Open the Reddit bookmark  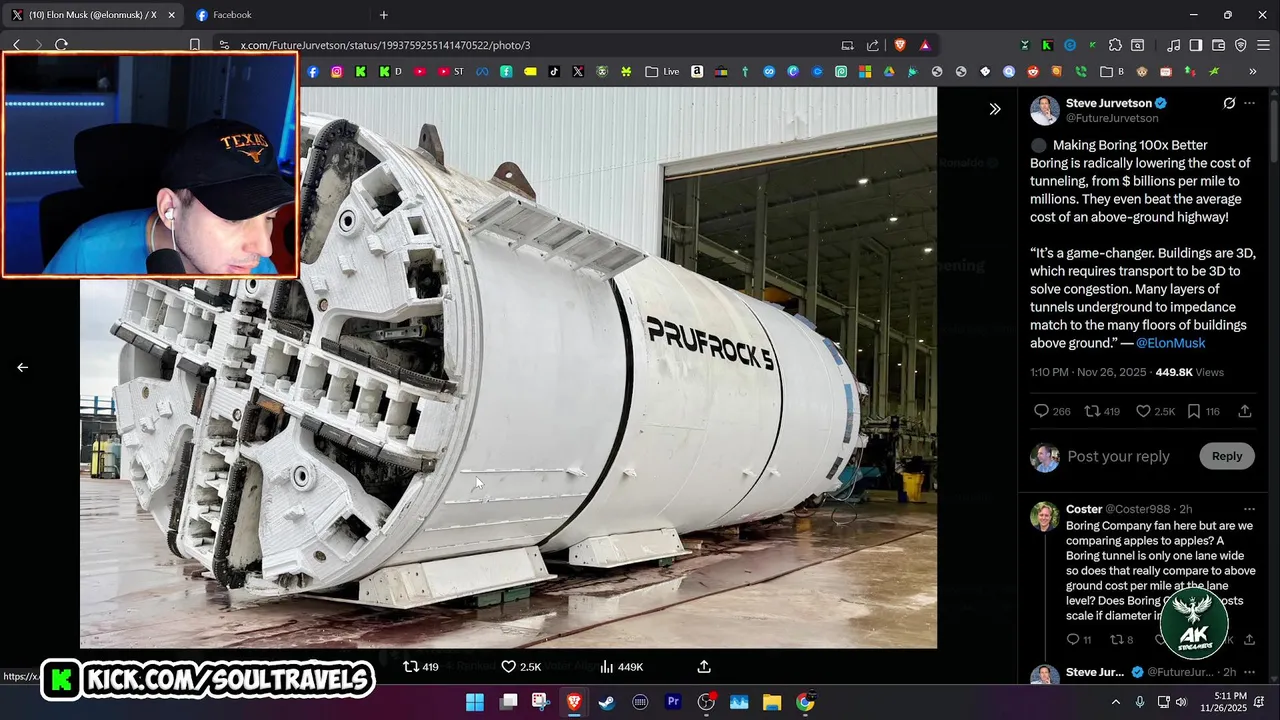coord(1033,72)
